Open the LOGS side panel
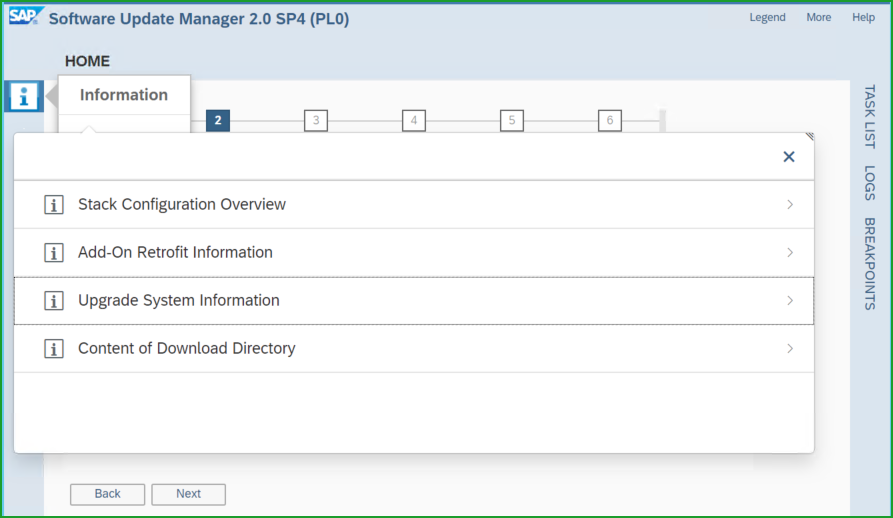Viewport: 893px width, 518px height. (870, 183)
